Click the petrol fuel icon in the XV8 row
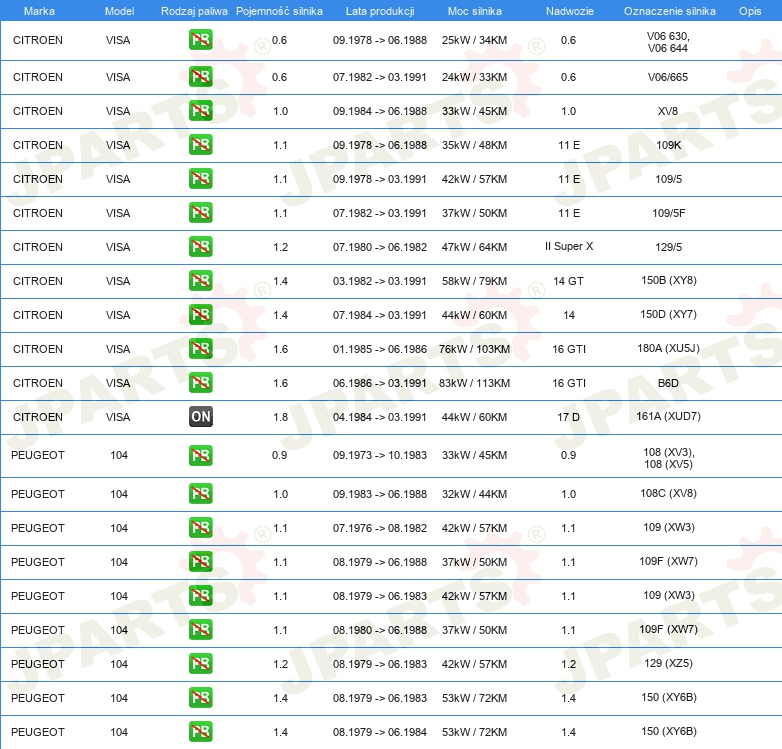The width and height of the screenshot is (782, 749). (200, 111)
